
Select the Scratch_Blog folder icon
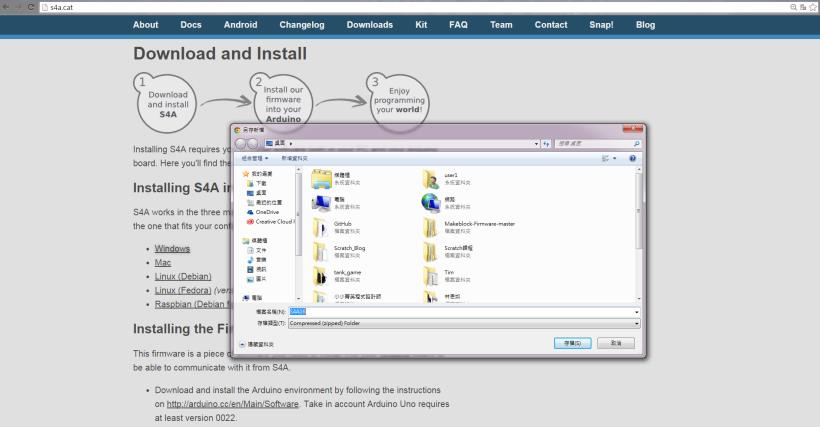(322, 250)
